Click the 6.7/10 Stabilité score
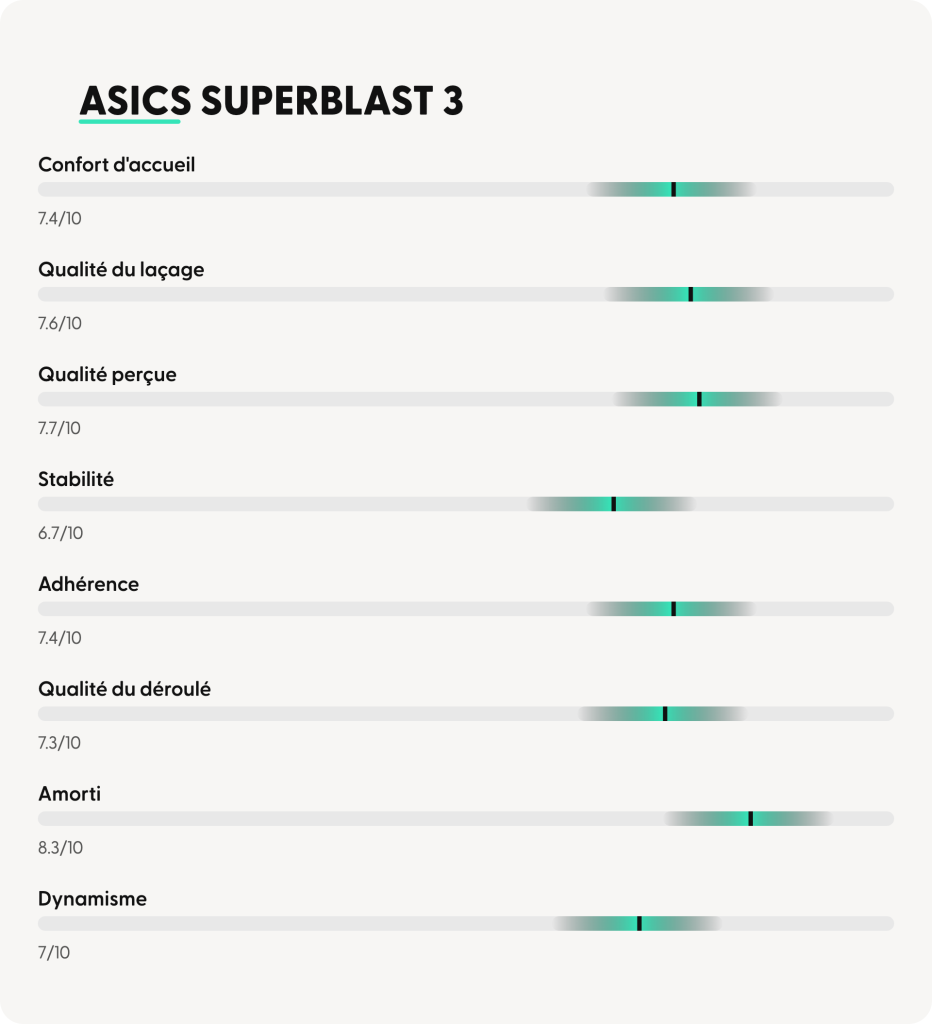This screenshot has height=1024, width=932. 60,533
